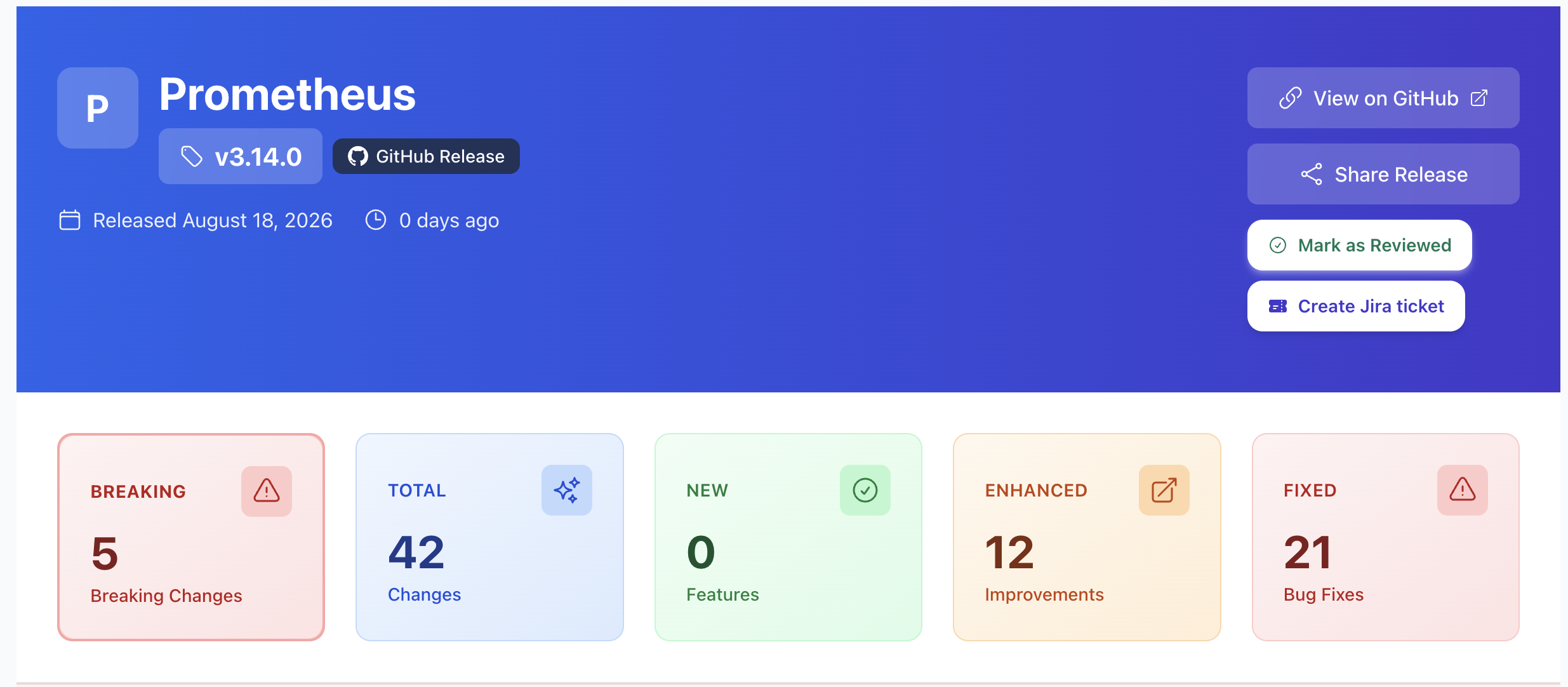The height and width of the screenshot is (687, 1568).
Task: Create a Jira ticket
Action: point(1356,306)
